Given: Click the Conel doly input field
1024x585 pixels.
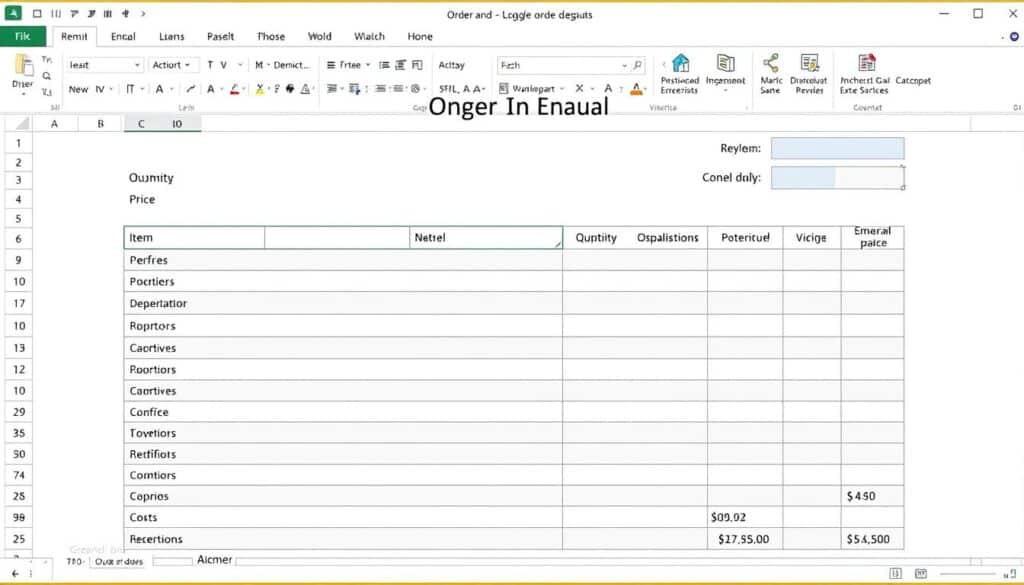Looking at the screenshot, I should (x=837, y=178).
